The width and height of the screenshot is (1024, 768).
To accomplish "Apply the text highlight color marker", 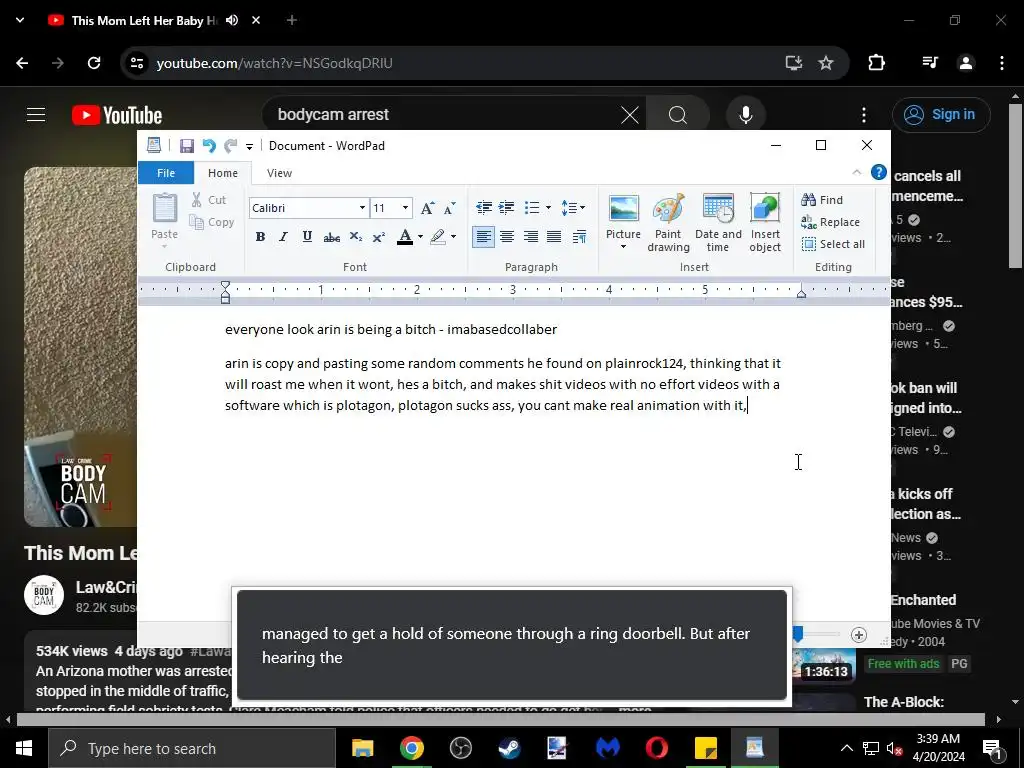I will (438, 236).
